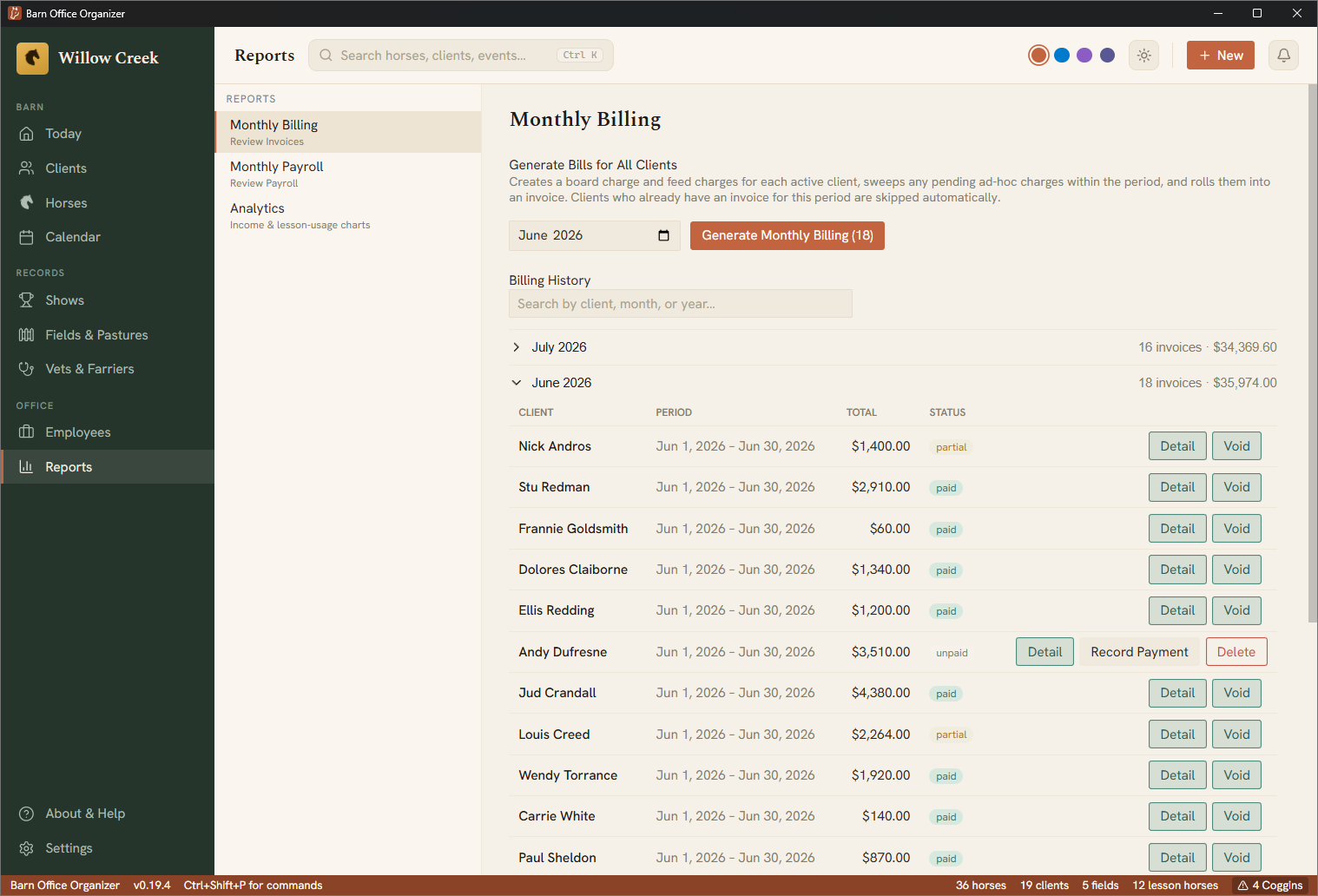This screenshot has width=1318, height=896.
Task: Open Analytics report
Action: [348, 215]
